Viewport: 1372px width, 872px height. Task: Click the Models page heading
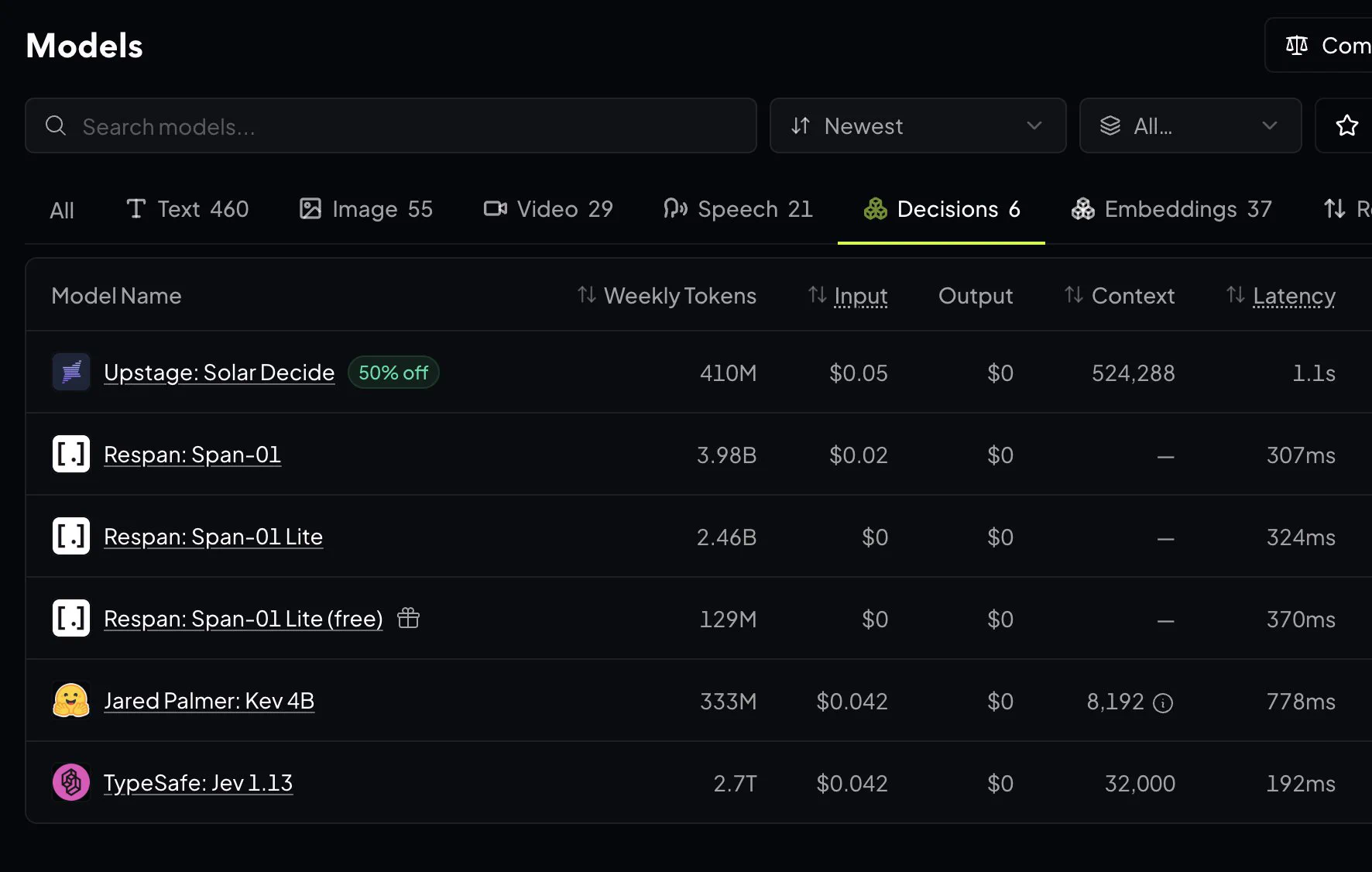[84, 46]
